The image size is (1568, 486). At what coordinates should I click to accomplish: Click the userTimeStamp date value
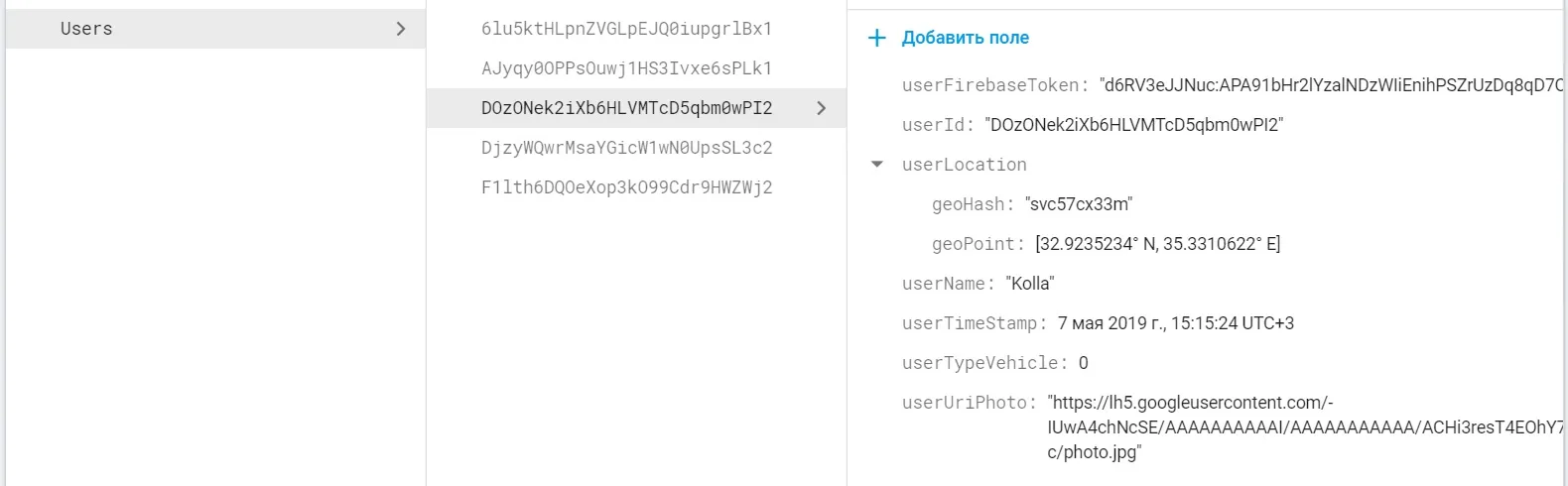(1175, 323)
